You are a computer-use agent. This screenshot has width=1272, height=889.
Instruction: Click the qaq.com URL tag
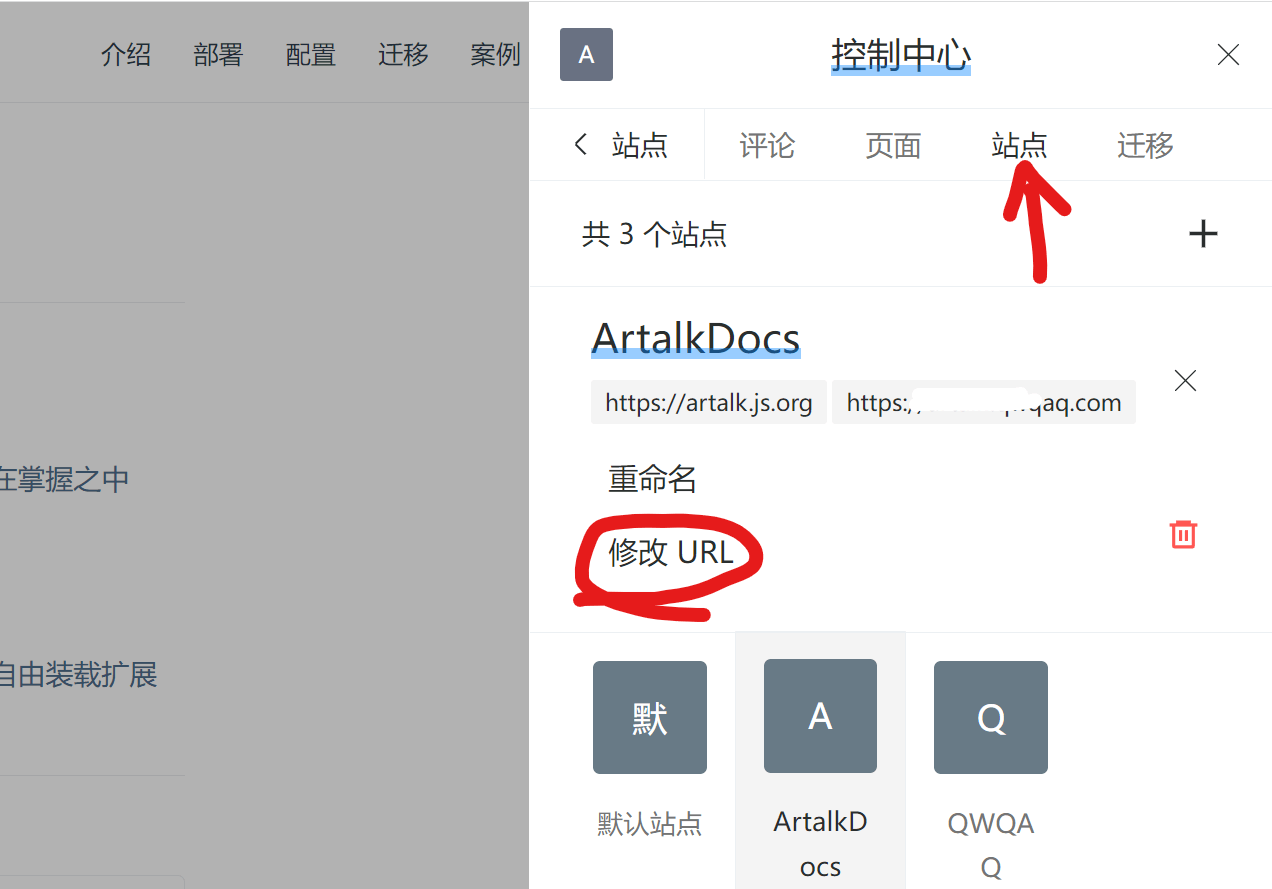click(x=983, y=403)
